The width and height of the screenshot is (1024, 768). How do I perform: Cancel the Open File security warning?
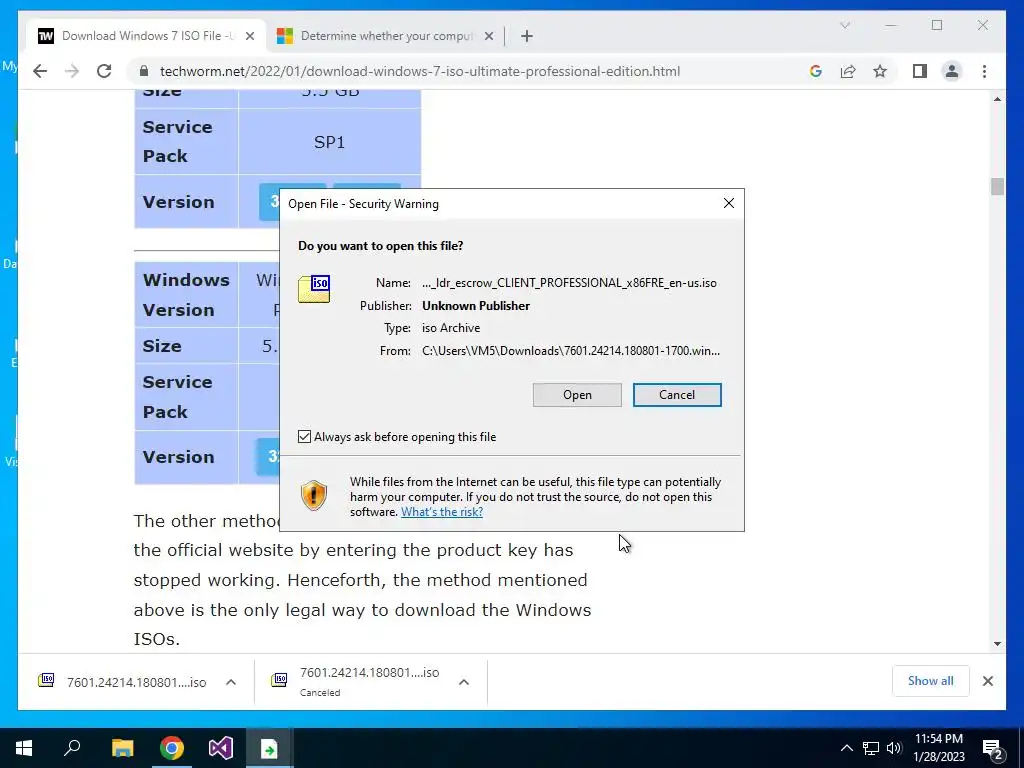click(x=677, y=395)
